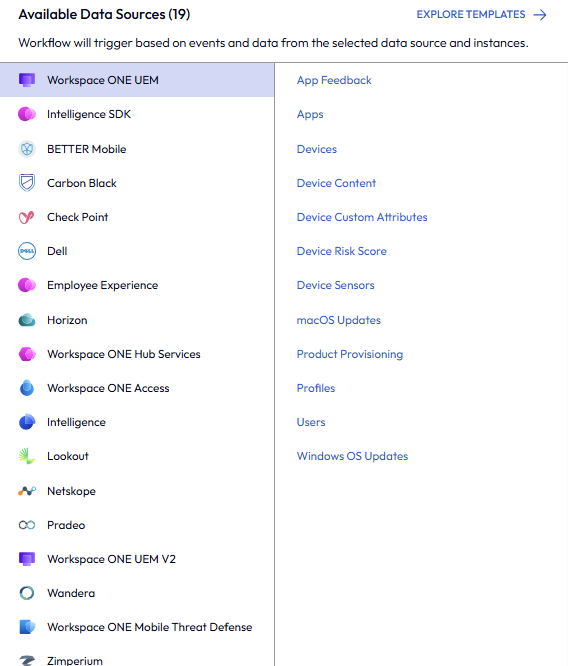Click the Intelligence SDK icon
The image size is (568, 666).
[27, 114]
